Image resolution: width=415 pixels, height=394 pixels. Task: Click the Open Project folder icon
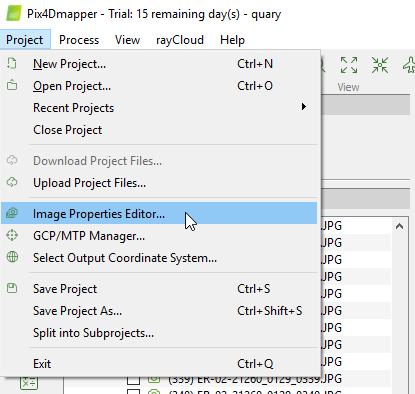(12, 85)
